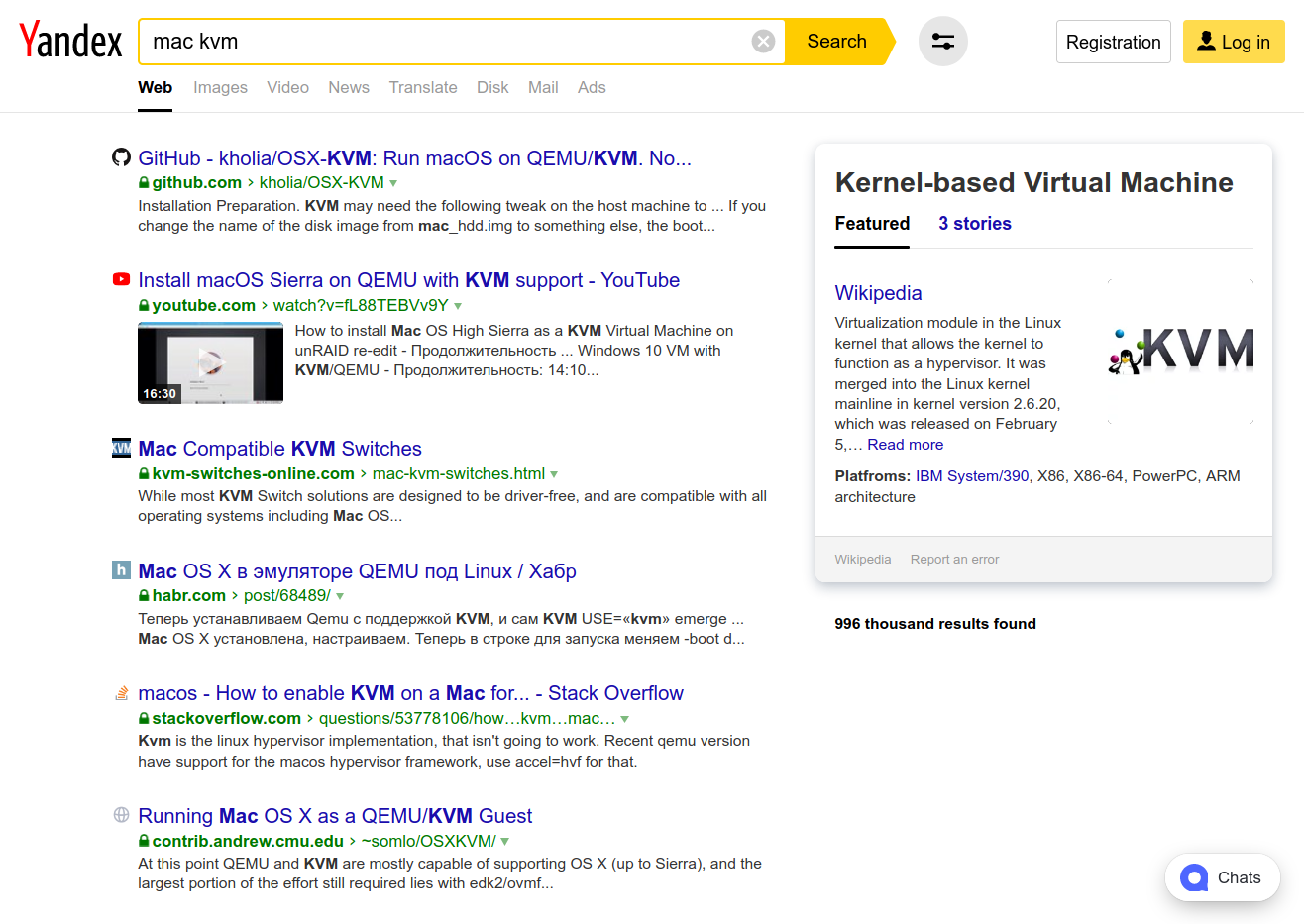Click the KVM favicon beside Switches result
The image size is (1304, 924).
(121, 447)
